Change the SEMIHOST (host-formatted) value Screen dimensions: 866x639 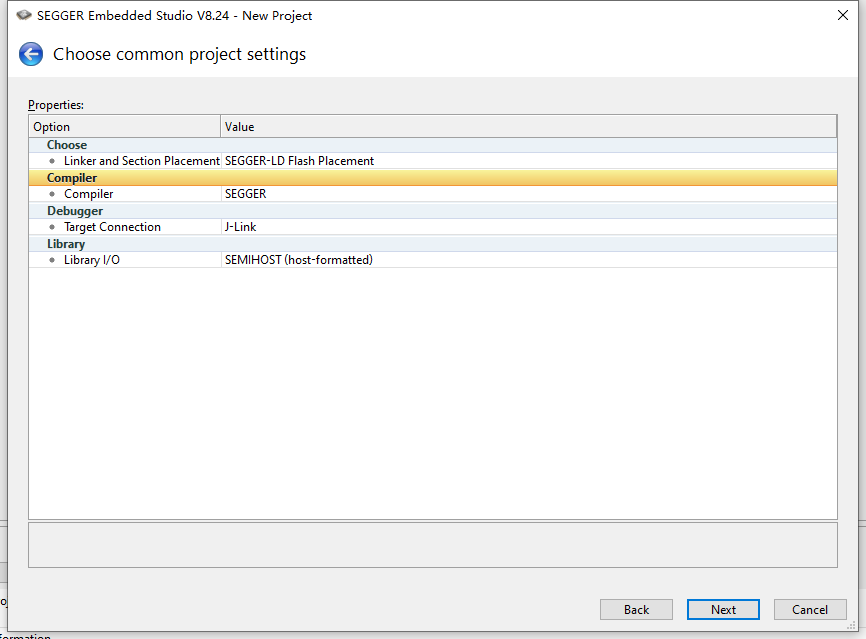298,260
